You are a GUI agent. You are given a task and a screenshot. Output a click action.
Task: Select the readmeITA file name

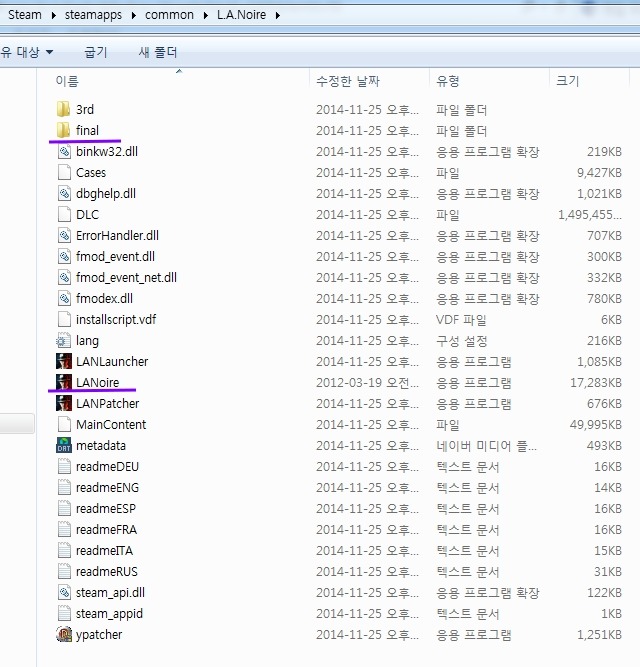pos(104,550)
